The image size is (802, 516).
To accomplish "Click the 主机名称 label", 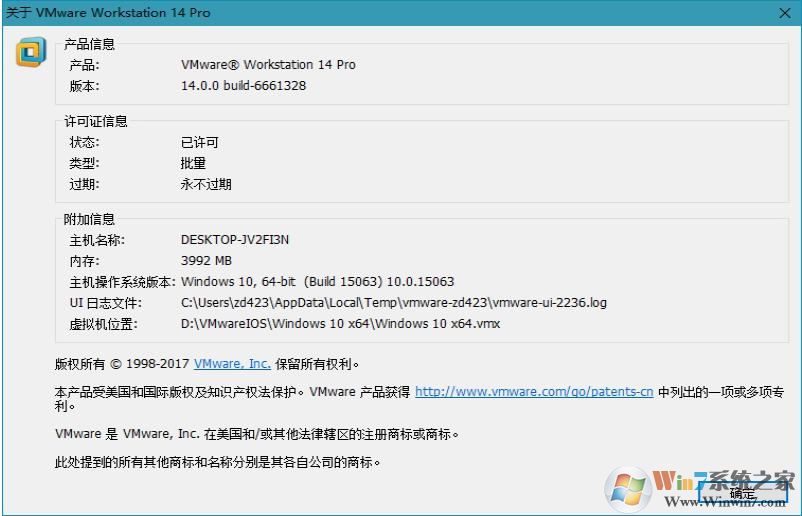I will click(97, 240).
